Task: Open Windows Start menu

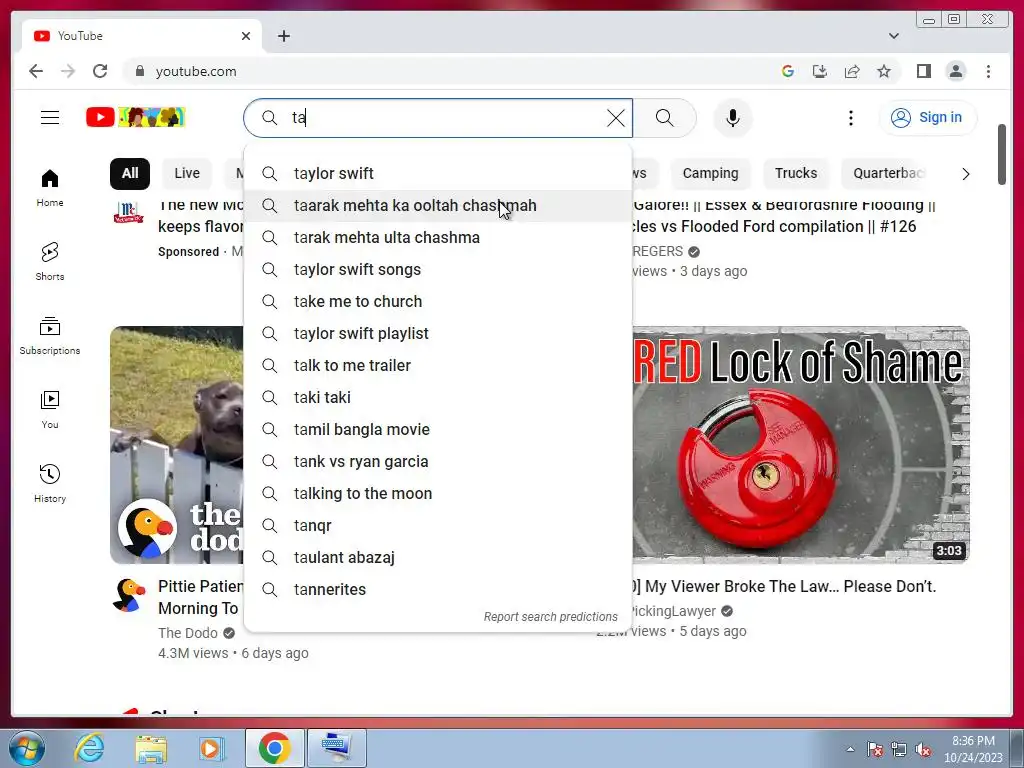Action: pos(27,748)
